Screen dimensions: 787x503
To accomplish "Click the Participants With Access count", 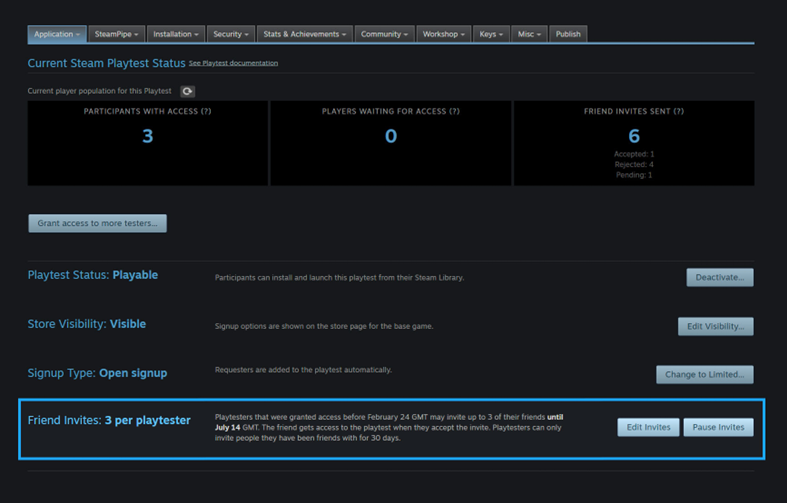I will 147,136.
